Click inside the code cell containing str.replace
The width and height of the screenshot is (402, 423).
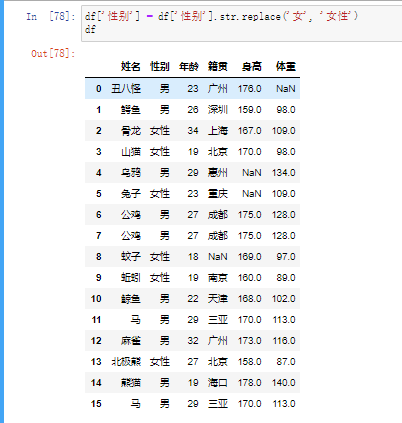[241, 23]
